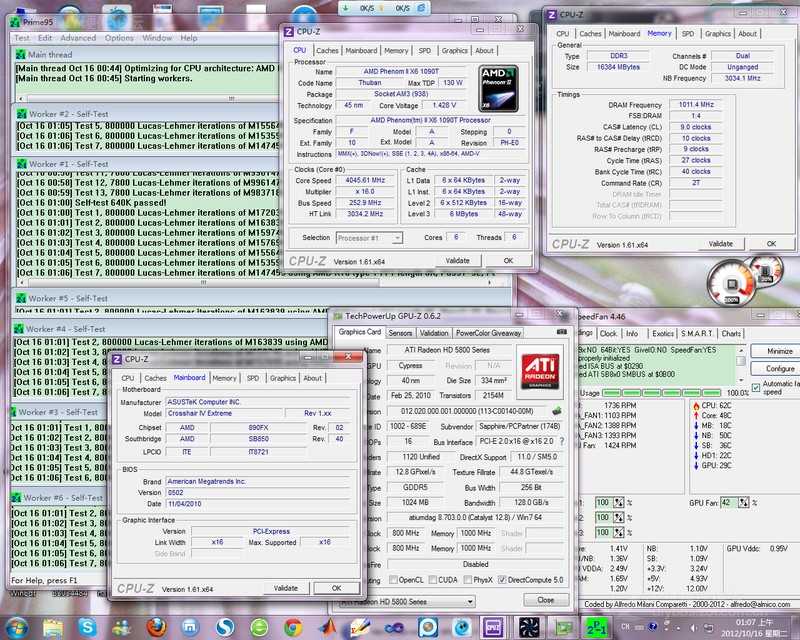800x640 pixels.
Task: Click the GPU-Z title bar icon
Action: (338, 316)
